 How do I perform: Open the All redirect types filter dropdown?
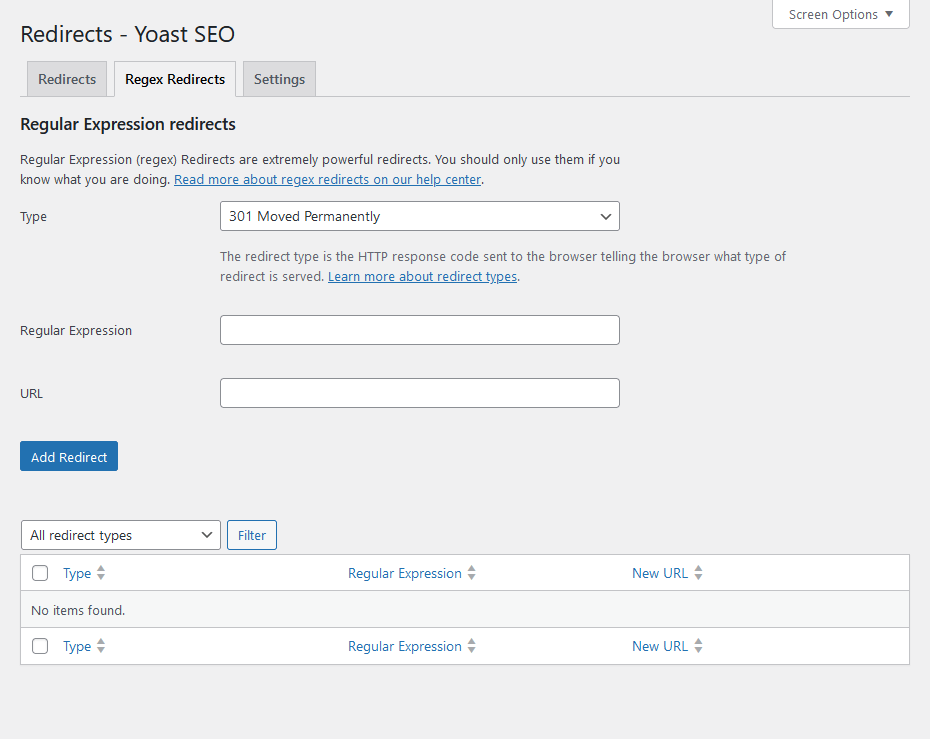pos(121,535)
